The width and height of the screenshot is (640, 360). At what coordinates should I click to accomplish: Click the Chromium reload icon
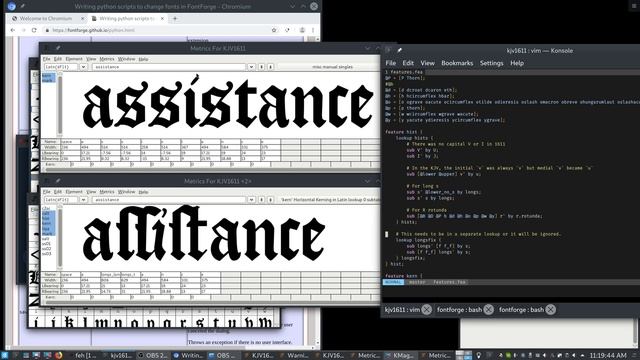tap(34, 30)
